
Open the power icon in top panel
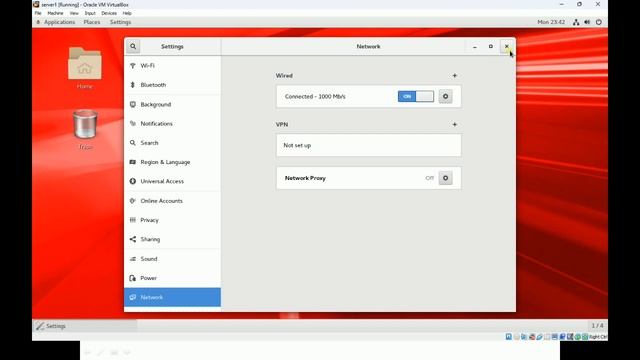599,22
